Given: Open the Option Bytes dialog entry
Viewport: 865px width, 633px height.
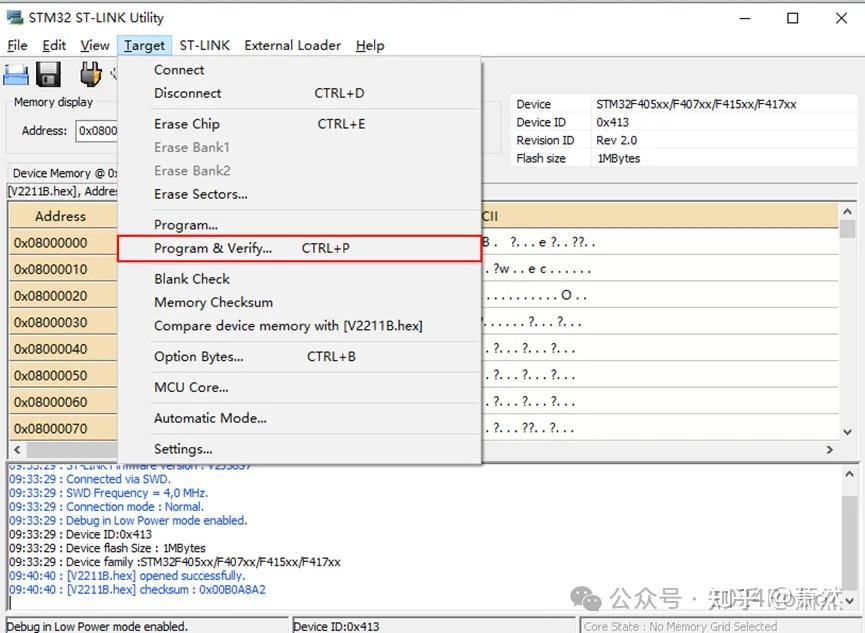Looking at the screenshot, I should coord(198,357).
